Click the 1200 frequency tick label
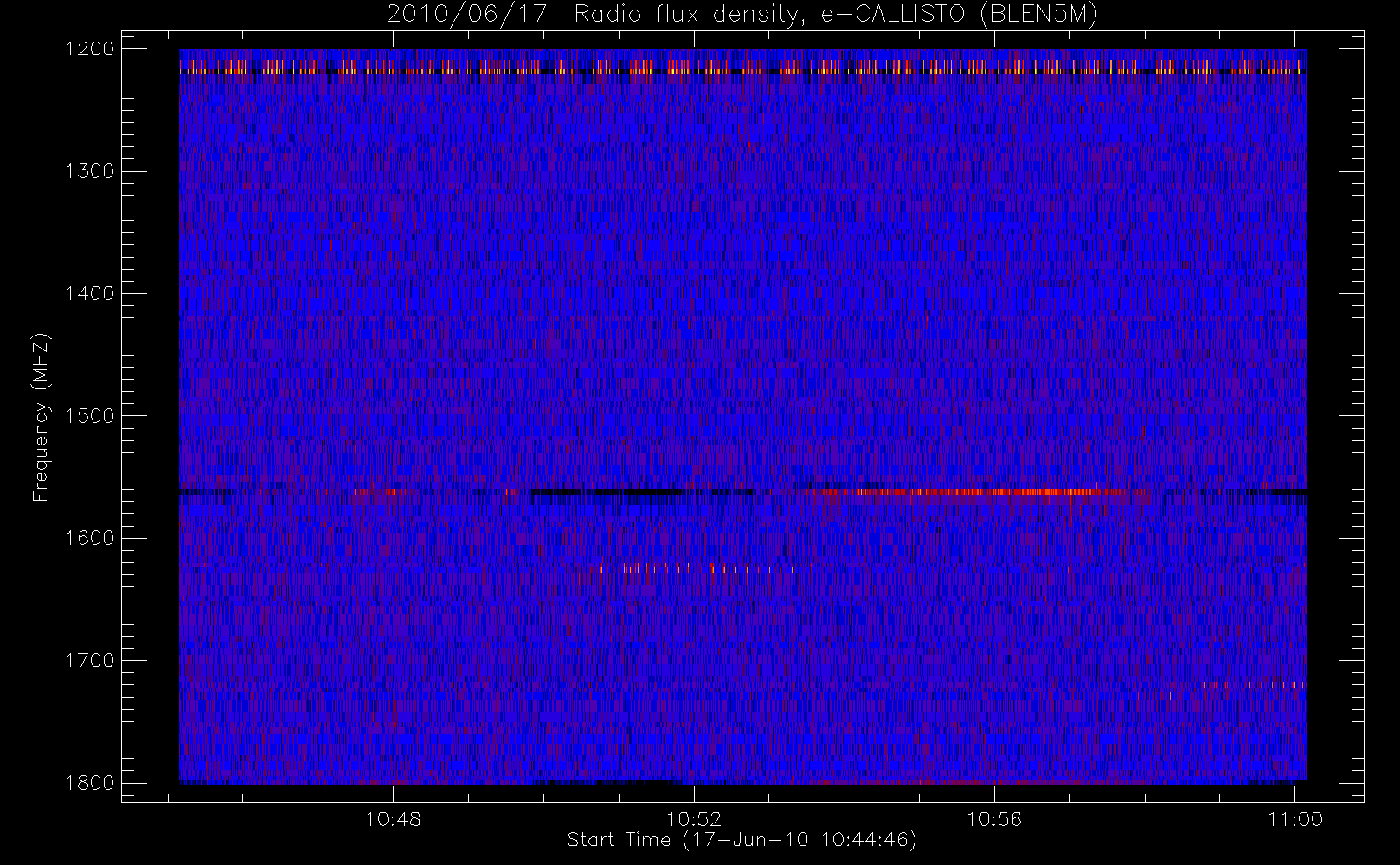1400x865 pixels. click(90, 49)
